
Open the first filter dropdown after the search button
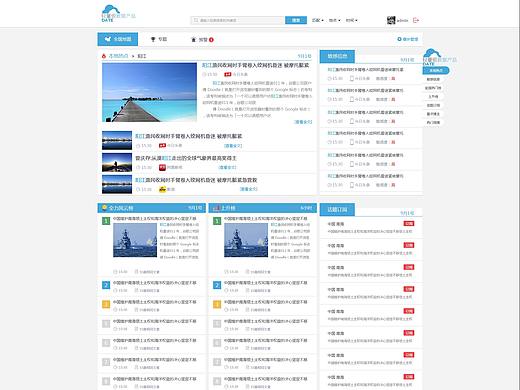[x=318, y=20]
